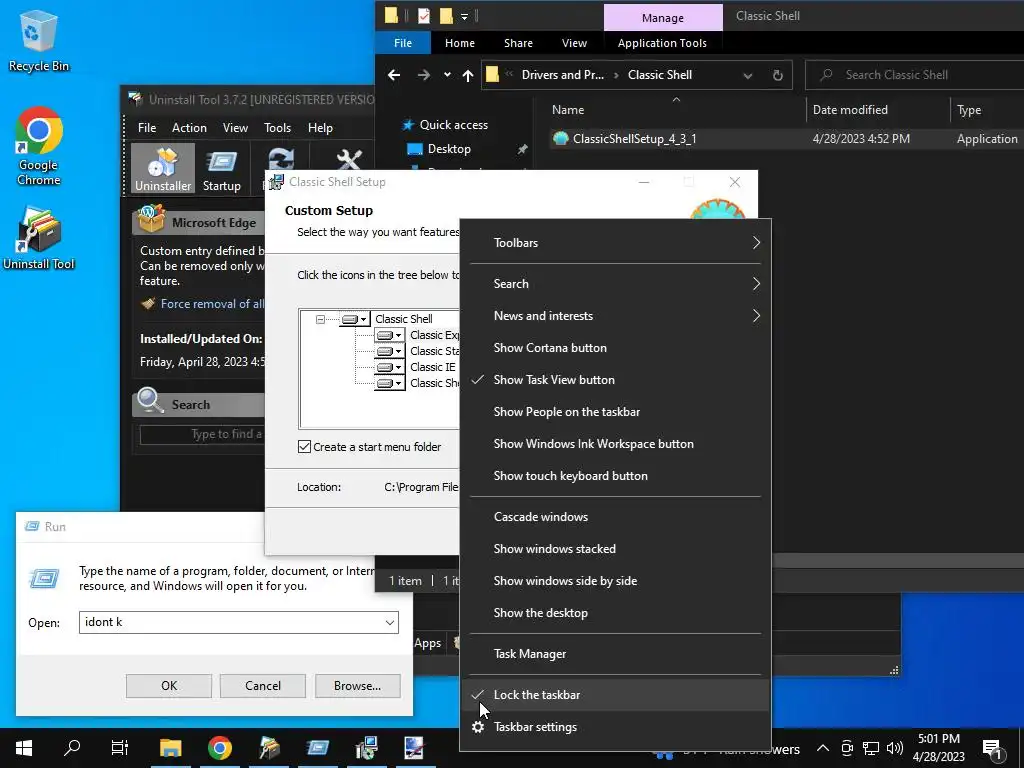This screenshot has height=768, width=1024.
Task: Open Task View from the taskbar
Action: pos(120,748)
